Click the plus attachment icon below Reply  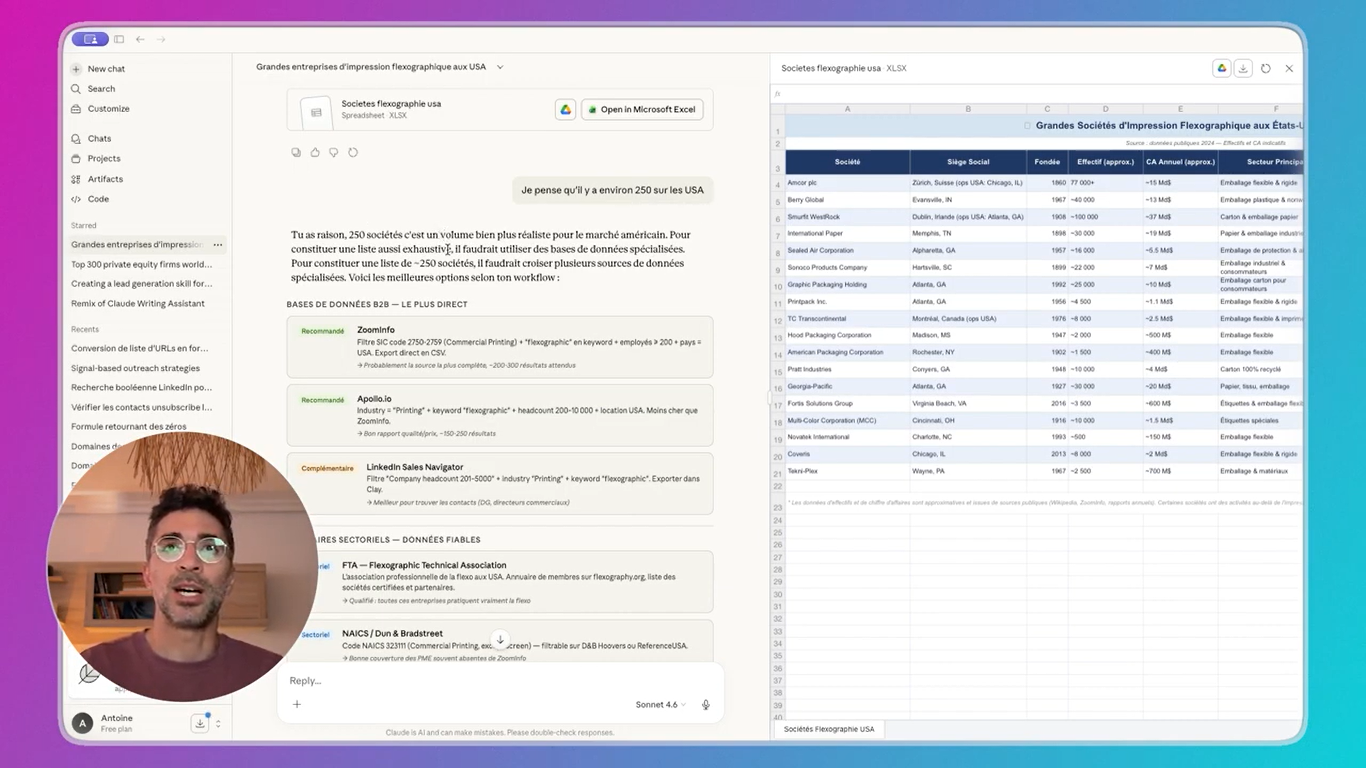coord(297,705)
